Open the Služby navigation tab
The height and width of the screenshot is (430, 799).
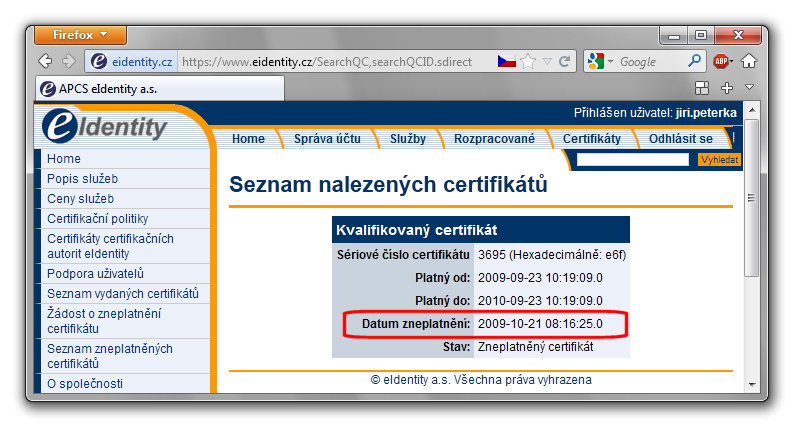coord(408,139)
